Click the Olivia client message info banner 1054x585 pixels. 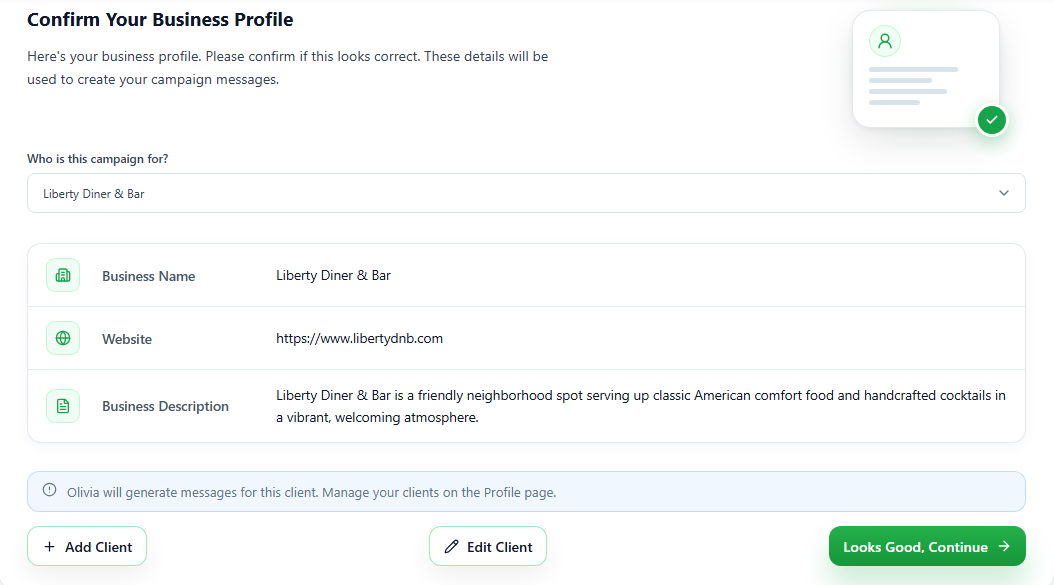(526, 492)
